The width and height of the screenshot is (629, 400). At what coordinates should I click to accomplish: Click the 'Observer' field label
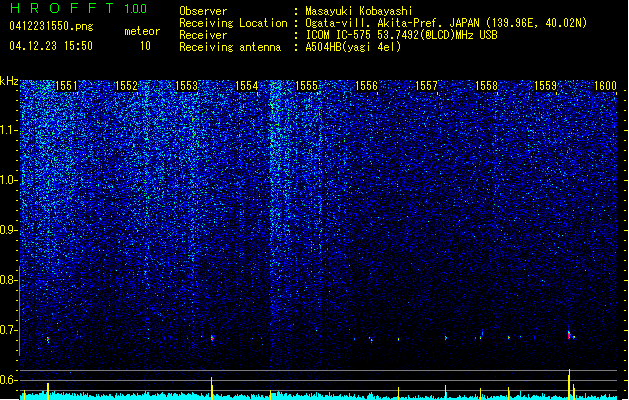pos(203,11)
